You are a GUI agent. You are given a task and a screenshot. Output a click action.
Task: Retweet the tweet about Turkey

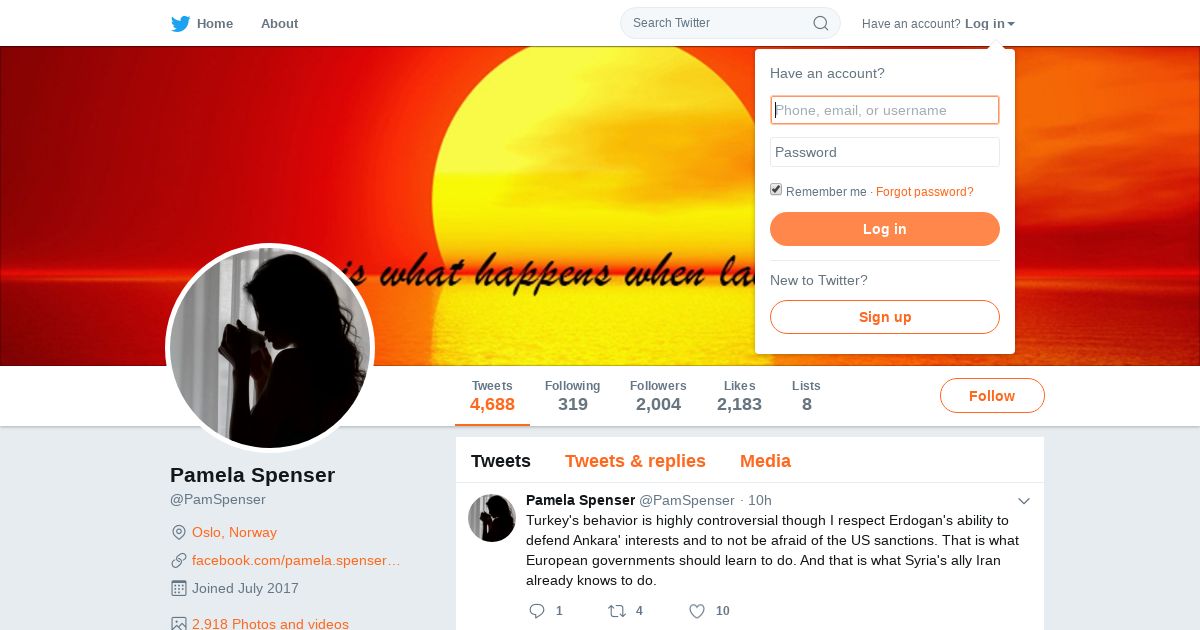tap(617, 611)
